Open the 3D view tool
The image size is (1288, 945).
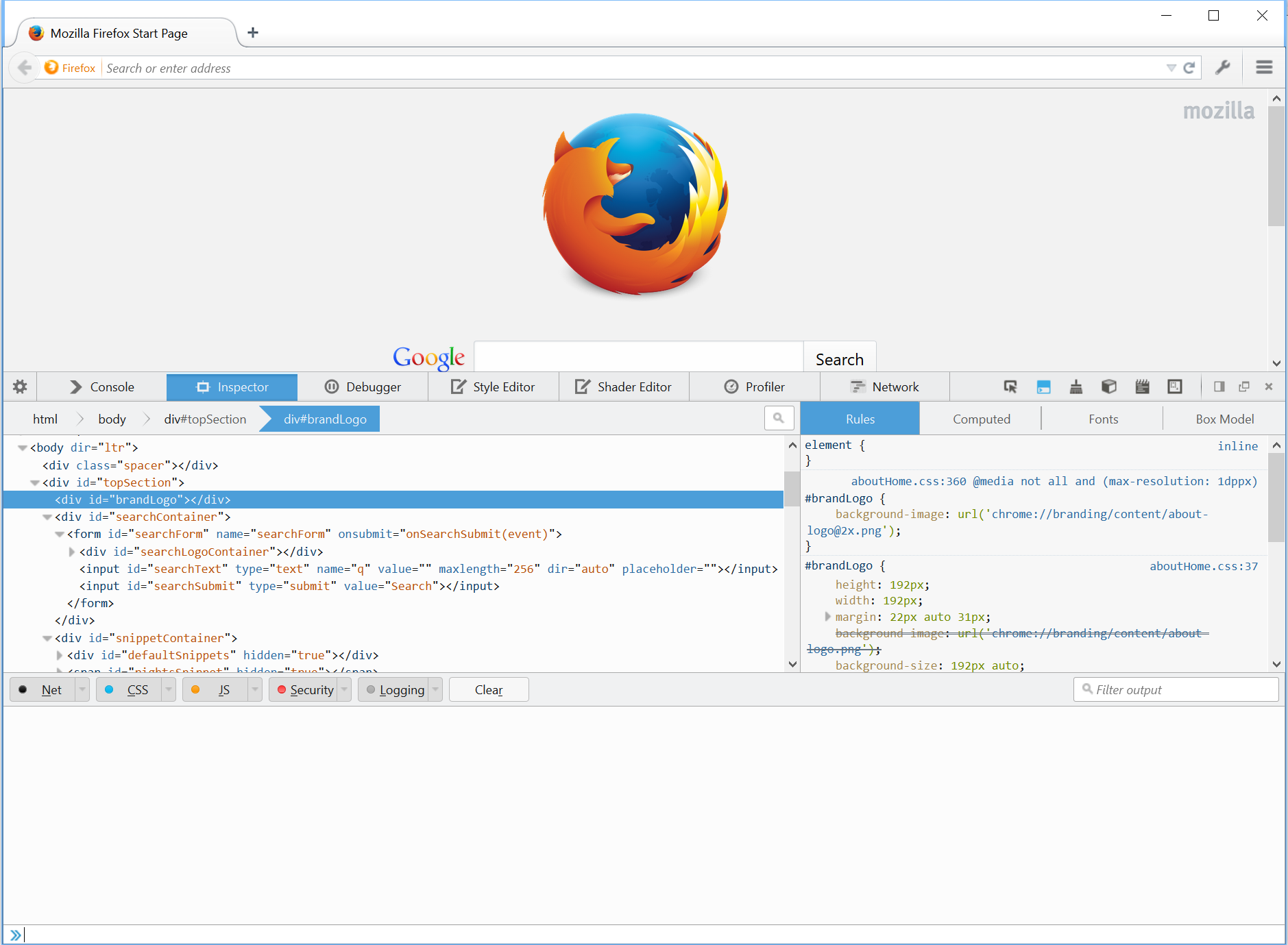click(1108, 386)
